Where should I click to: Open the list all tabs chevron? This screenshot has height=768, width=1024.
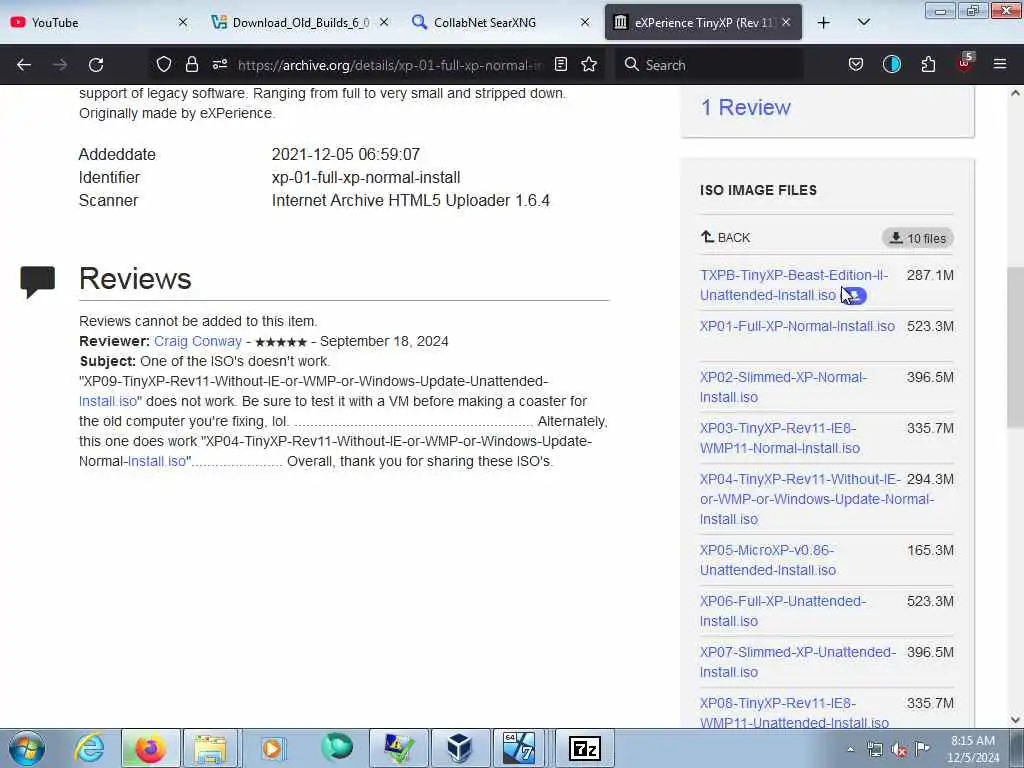tap(863, 22)
